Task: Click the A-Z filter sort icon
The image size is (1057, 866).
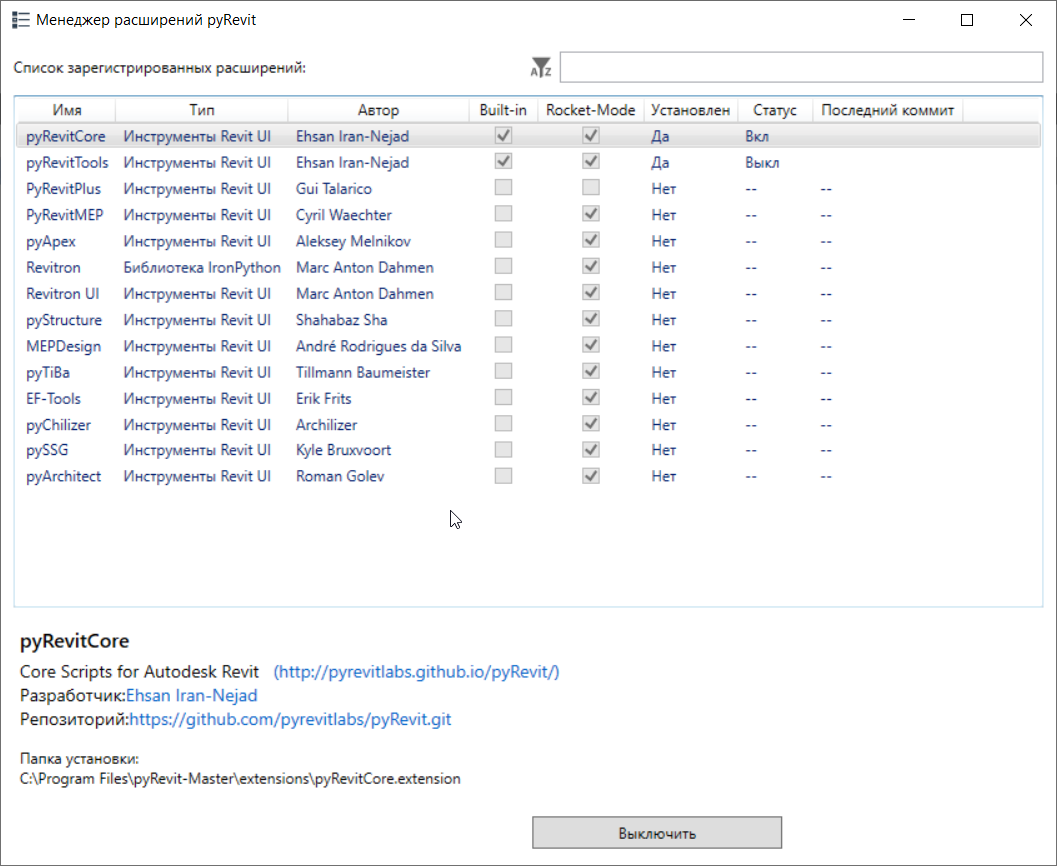Action: click(x=541, y=67)
